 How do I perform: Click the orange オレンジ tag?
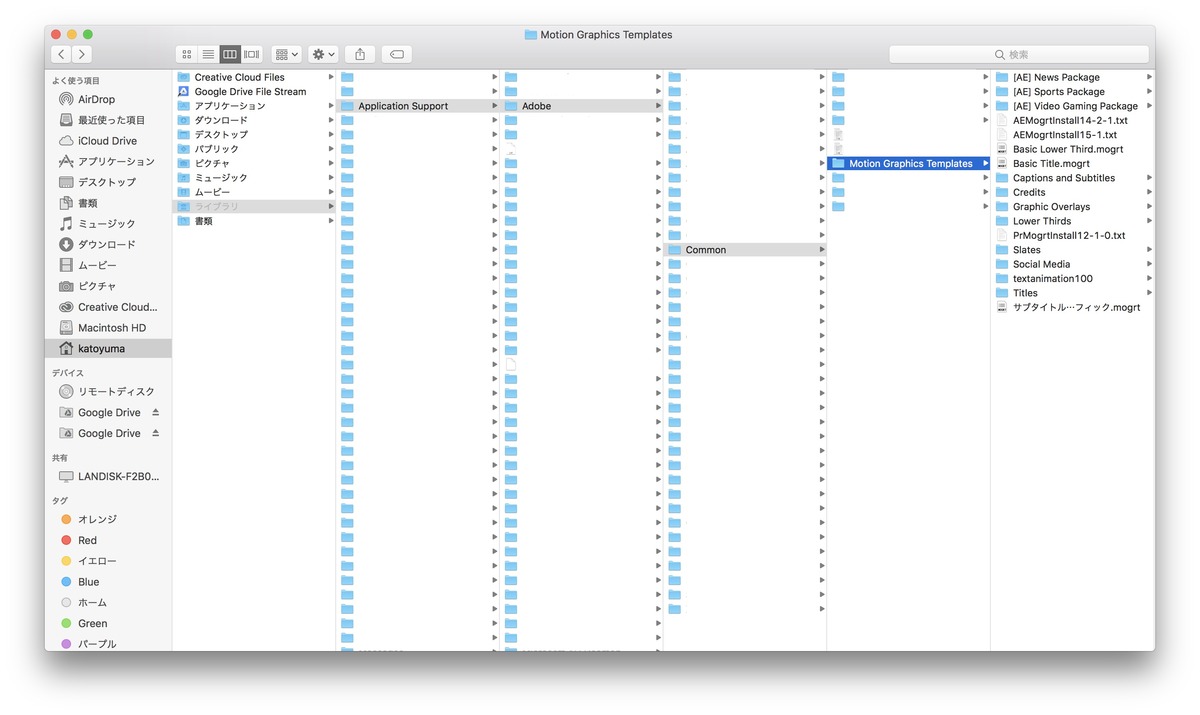click(x=97, y=519)
